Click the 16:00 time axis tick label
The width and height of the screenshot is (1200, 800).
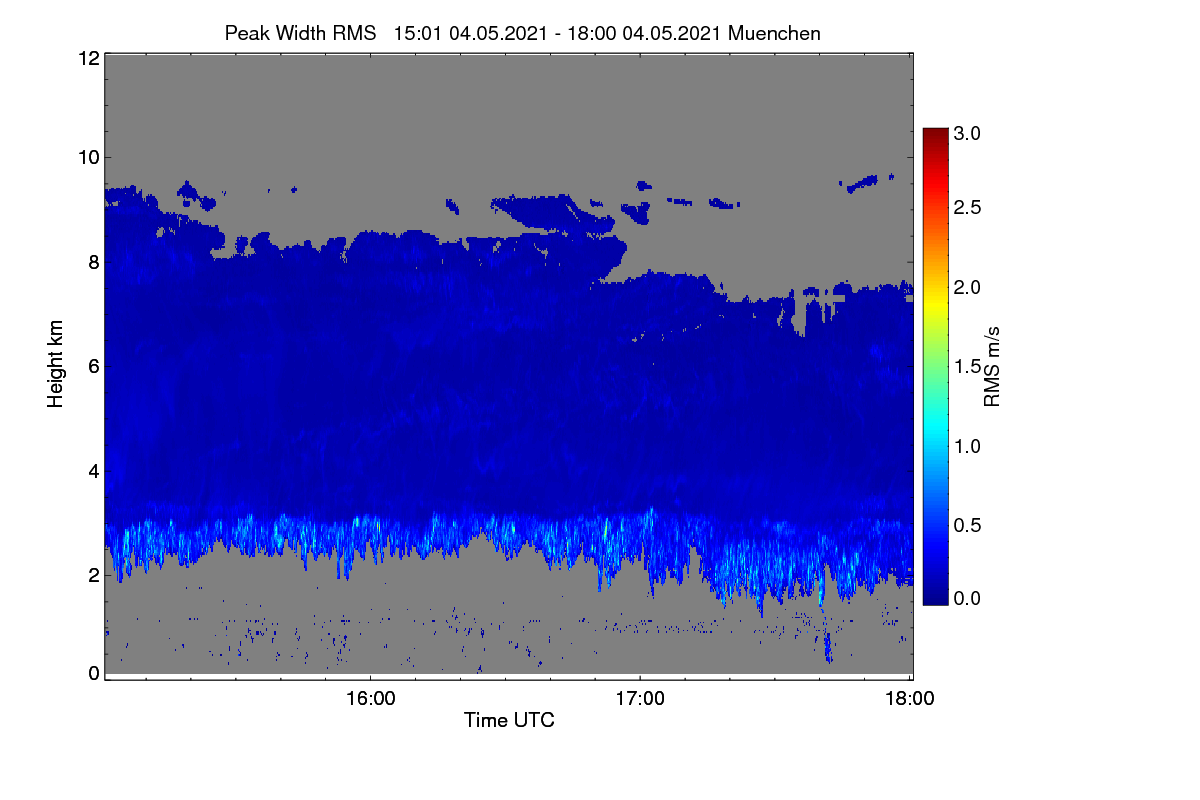point(370,698)
